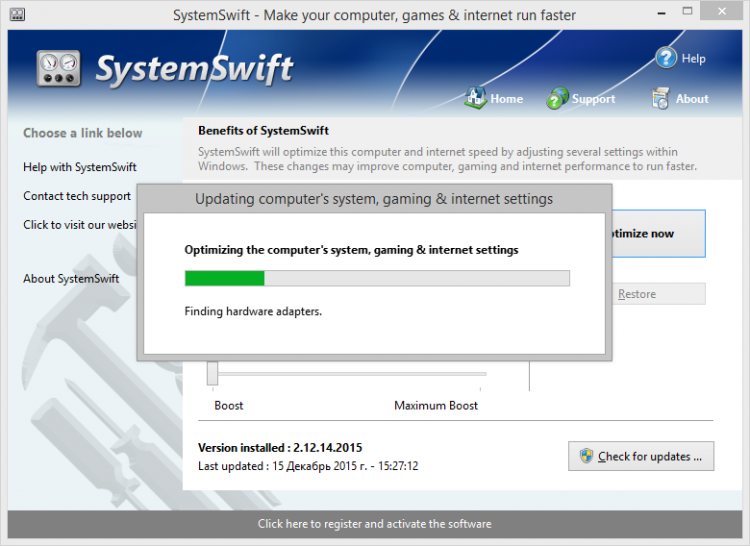Open About SystemSwift sidebar link
750x546 pixels.
click(x=71, y=279)
